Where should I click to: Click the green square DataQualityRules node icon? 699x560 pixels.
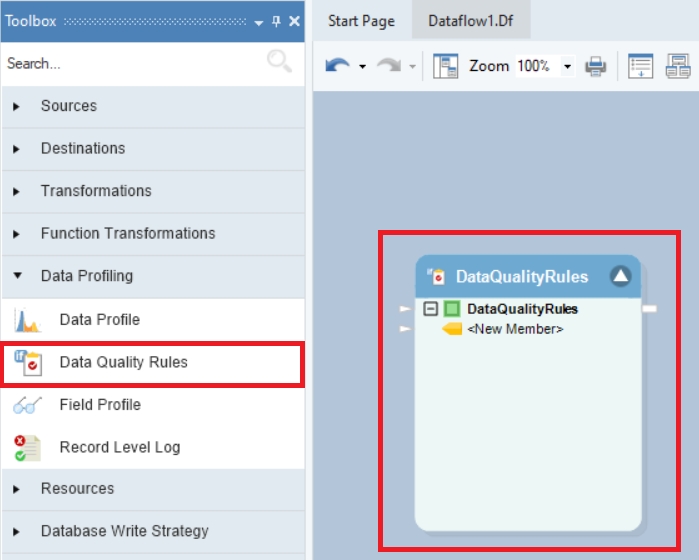[x=452, y=309]
